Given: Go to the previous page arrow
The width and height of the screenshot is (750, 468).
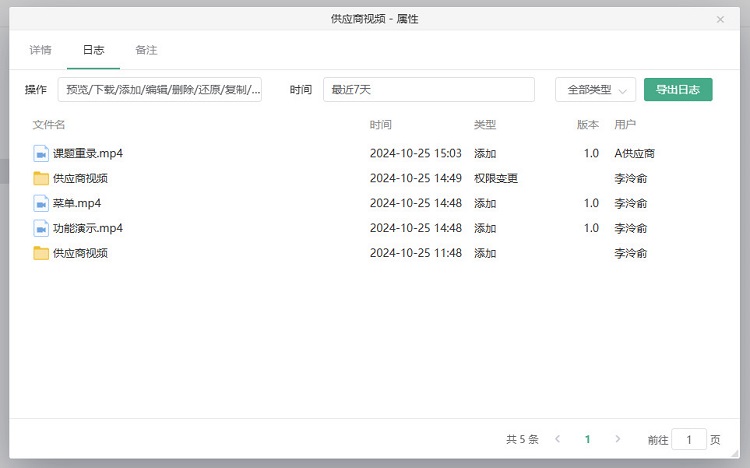Looking at the screenshot, I should 557,439.
